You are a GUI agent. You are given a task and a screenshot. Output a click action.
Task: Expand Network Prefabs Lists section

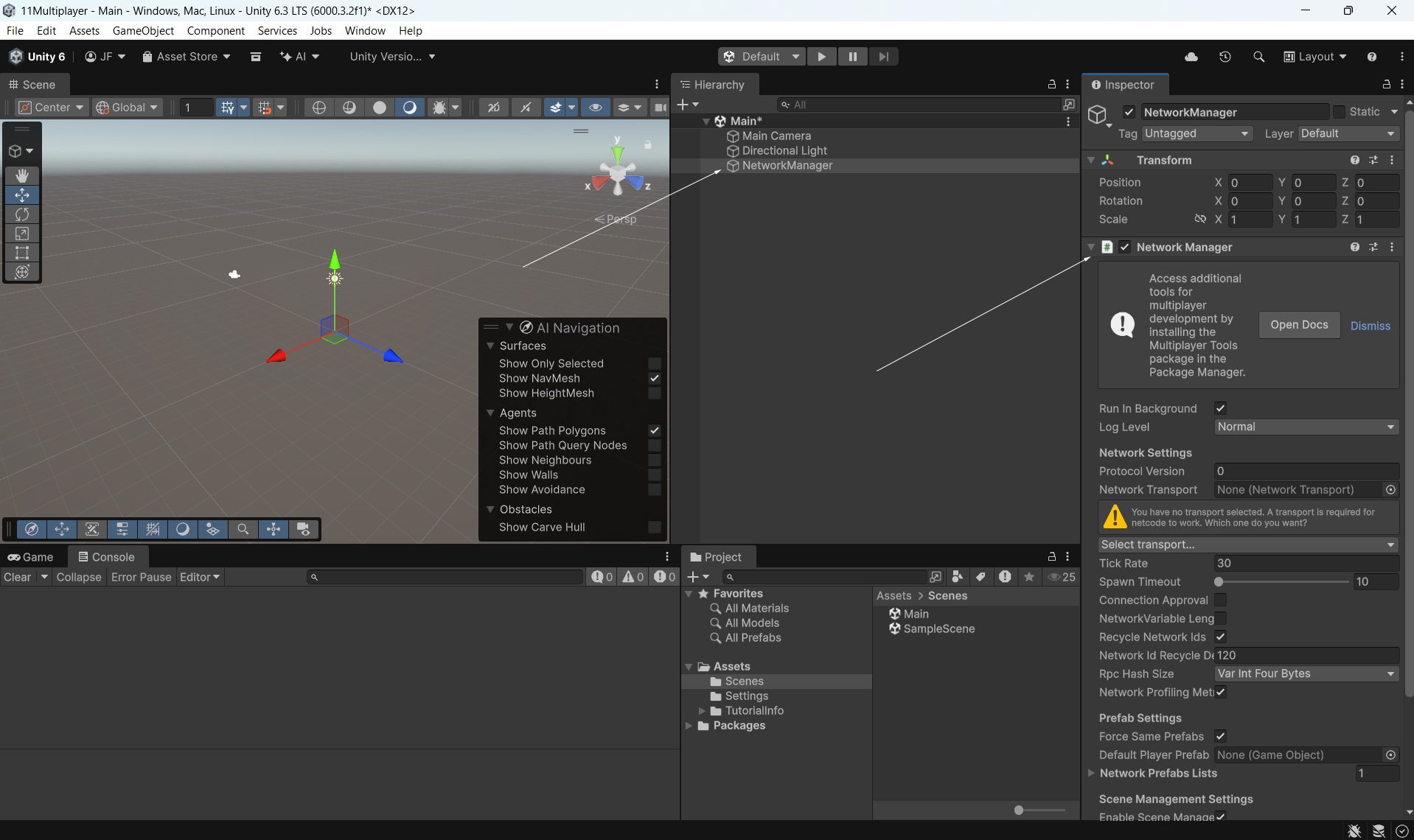pos(1091,773)
